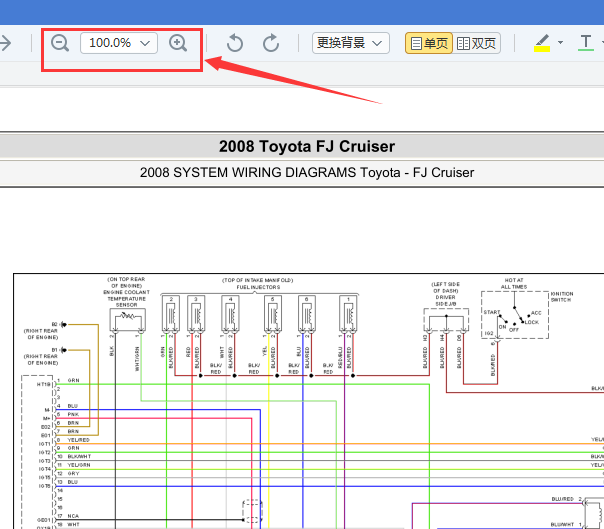Rotate page counterclockwise

[235, 43]
